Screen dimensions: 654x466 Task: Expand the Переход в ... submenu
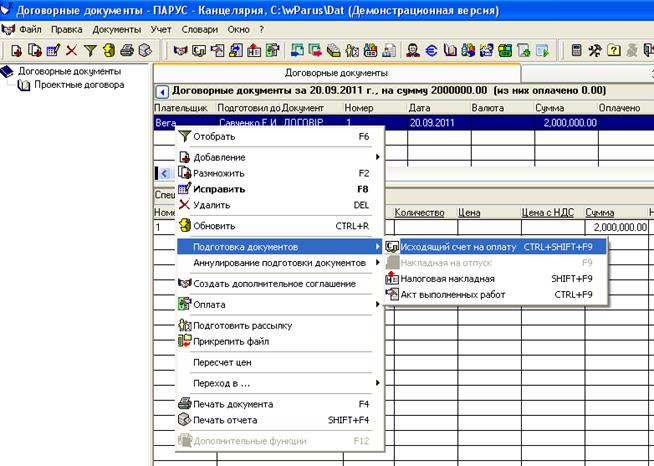coord(279,383)
